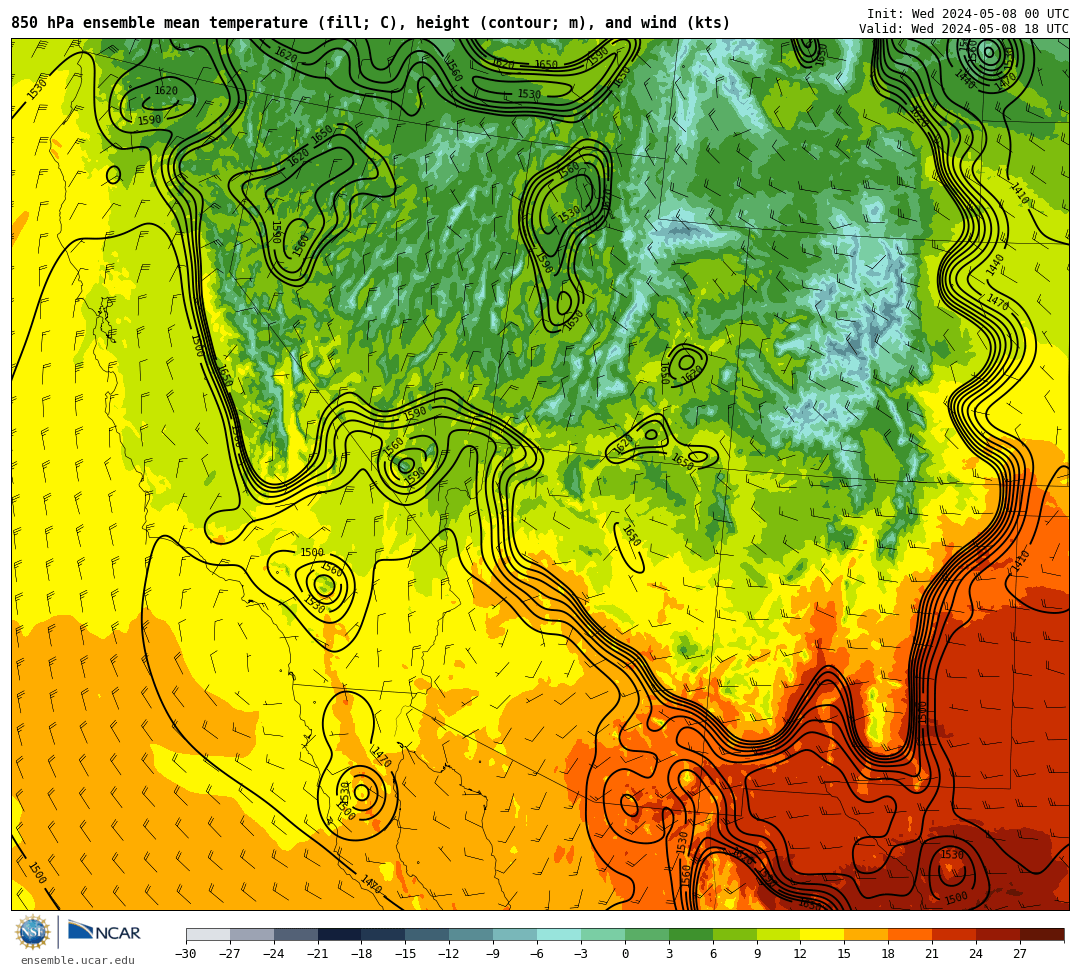Click the −9 colorbar tick label
This screenshot has height=973, width=1080.
tap(493, 954)
